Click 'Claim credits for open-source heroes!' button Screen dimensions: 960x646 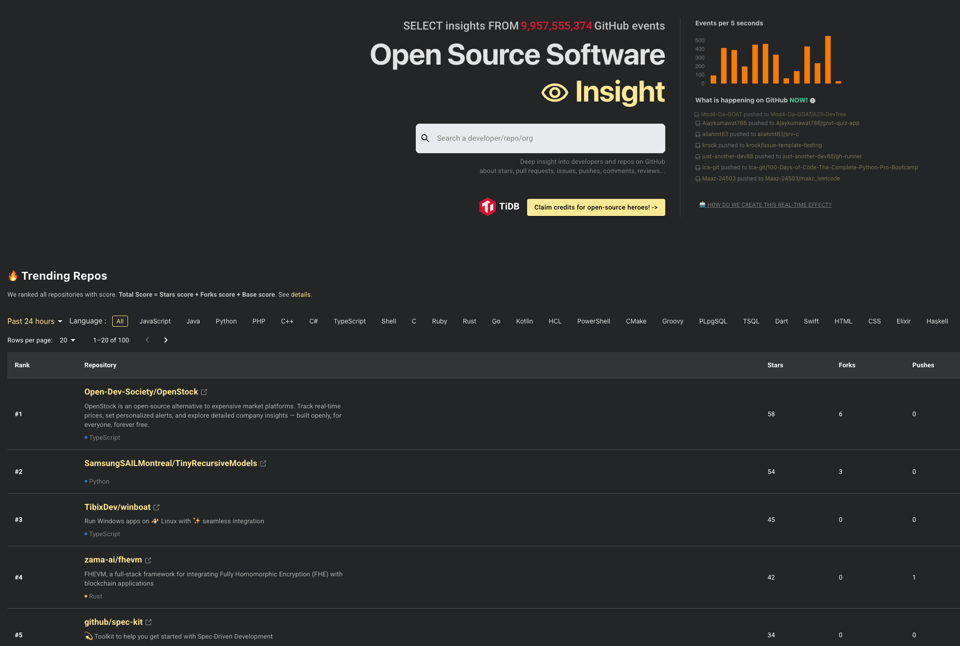coord(597,206)
